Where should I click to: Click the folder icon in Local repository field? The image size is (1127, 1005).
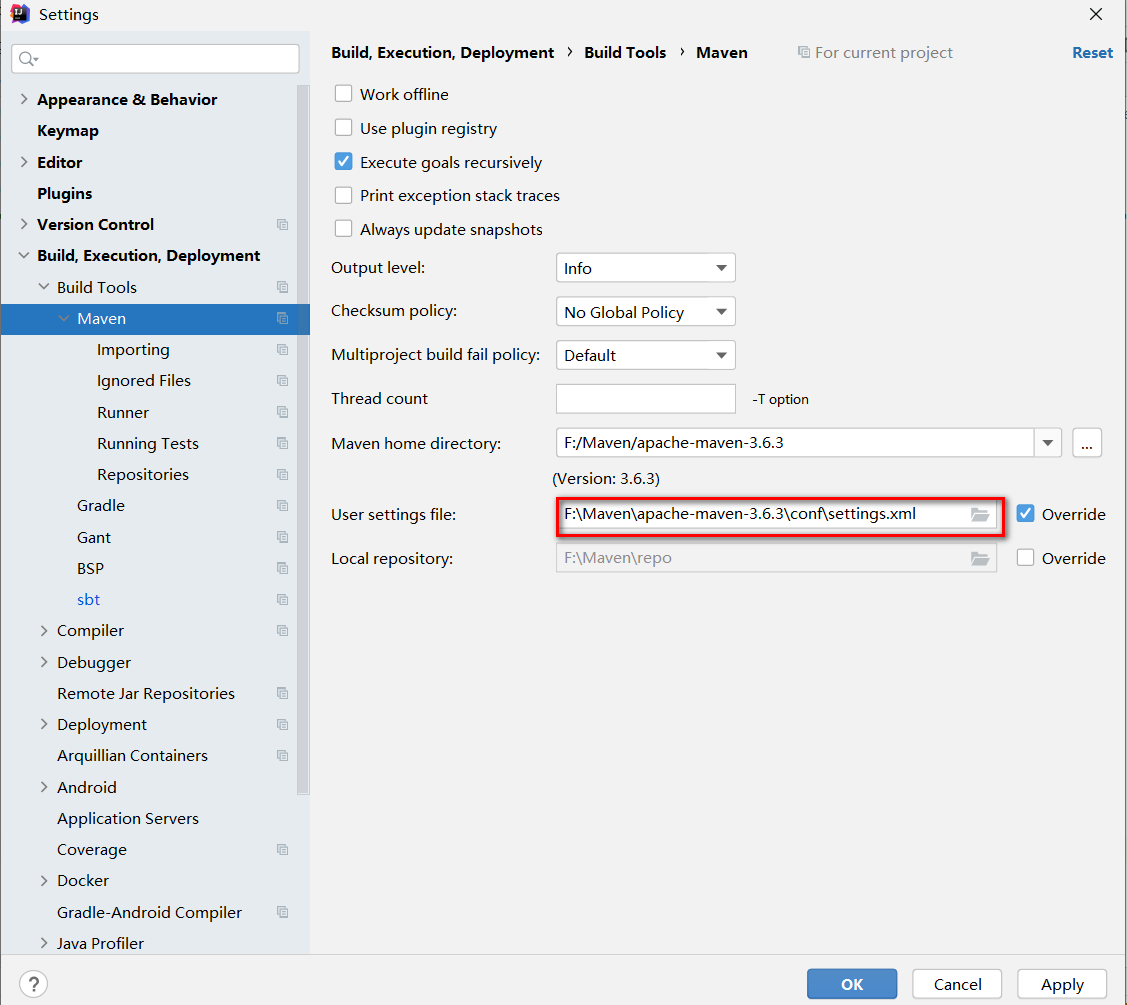980,559
